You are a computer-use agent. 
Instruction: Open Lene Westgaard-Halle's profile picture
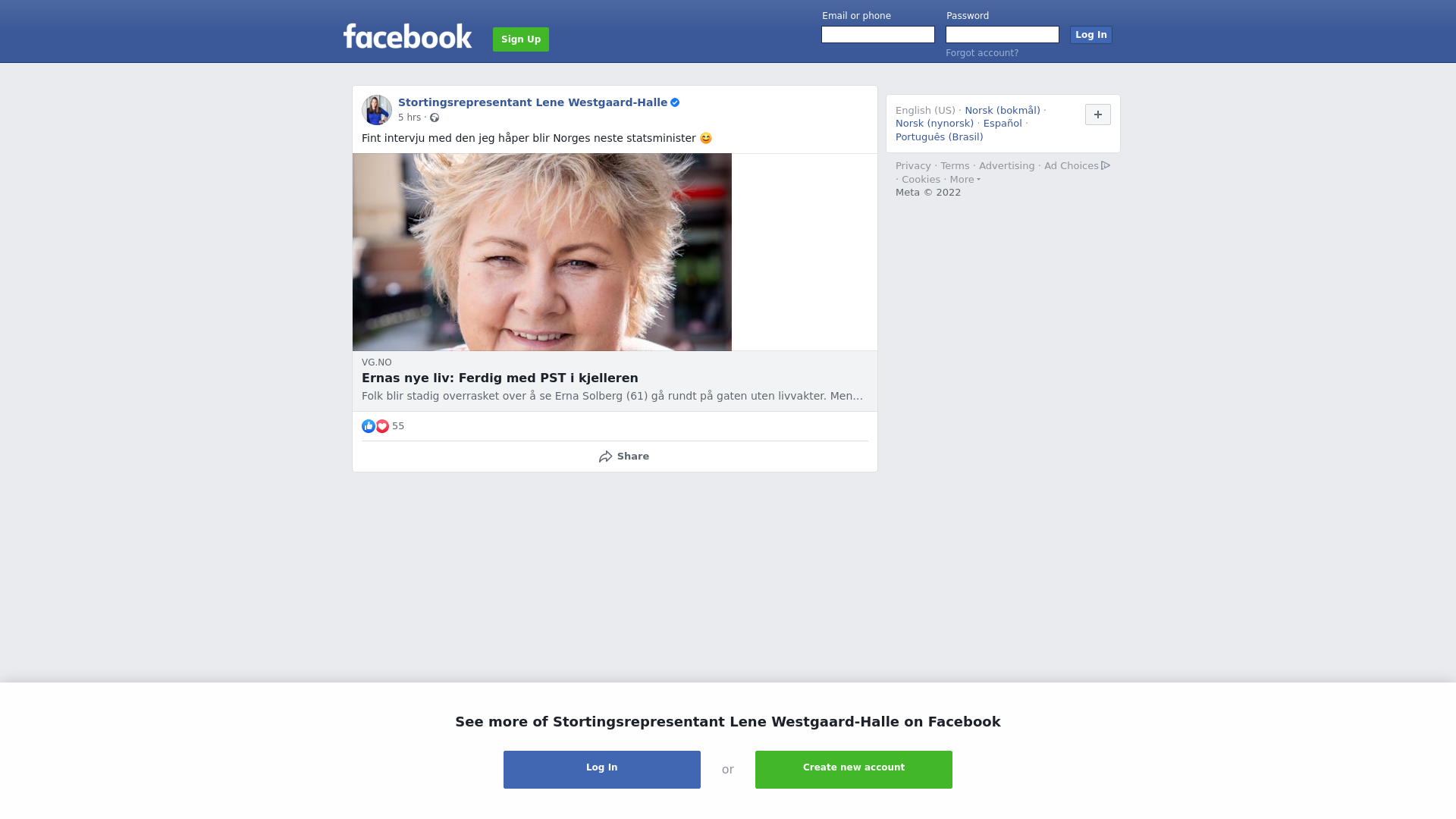(x=377, y=110)
